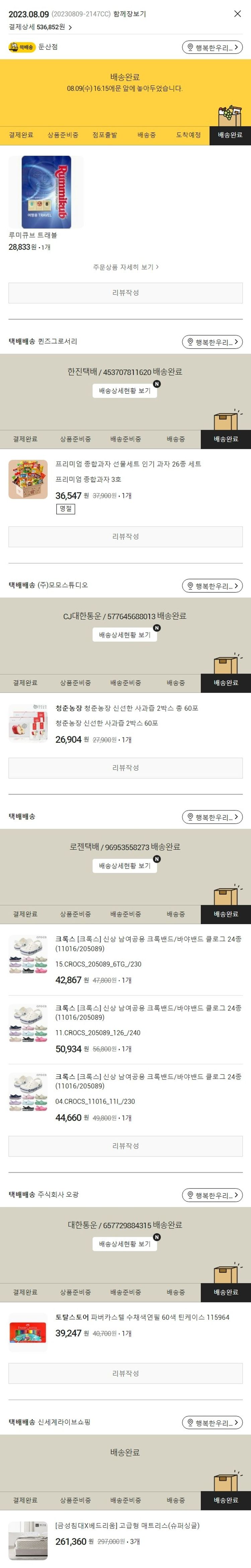Open location pin pill next to 주식회사 오광
The width and height of the screenshot is (251, 1568).
point(212,1195)
